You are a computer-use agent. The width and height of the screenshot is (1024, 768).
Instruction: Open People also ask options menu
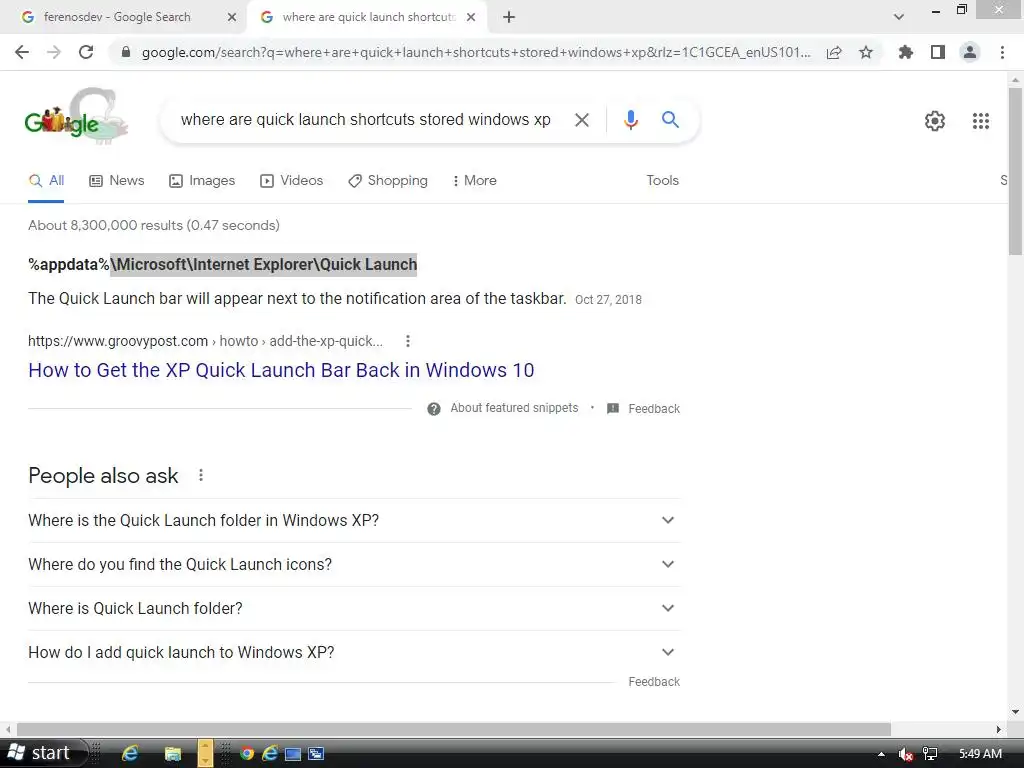[x=200, y=475]
